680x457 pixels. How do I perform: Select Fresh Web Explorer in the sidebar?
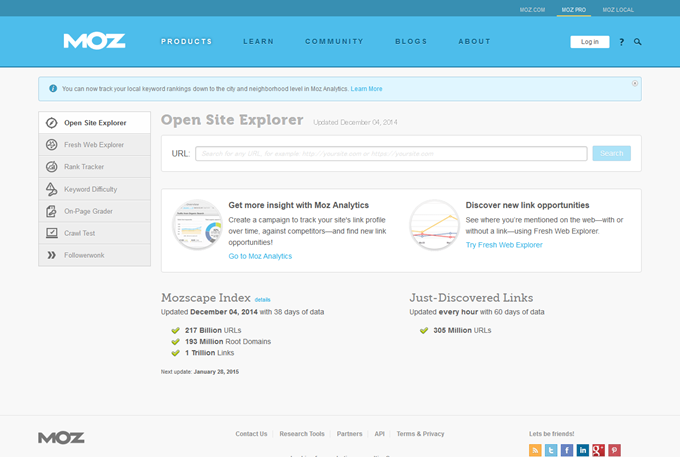point(95,145)
